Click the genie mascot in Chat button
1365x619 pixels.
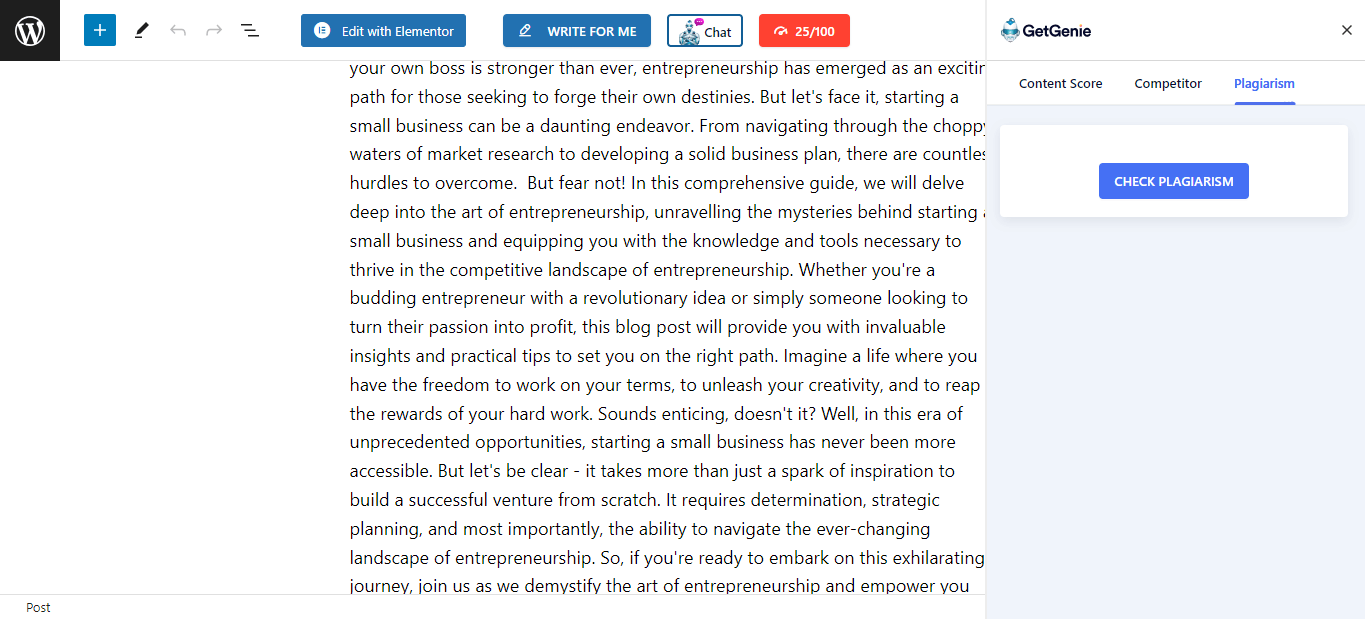point(690,32)
